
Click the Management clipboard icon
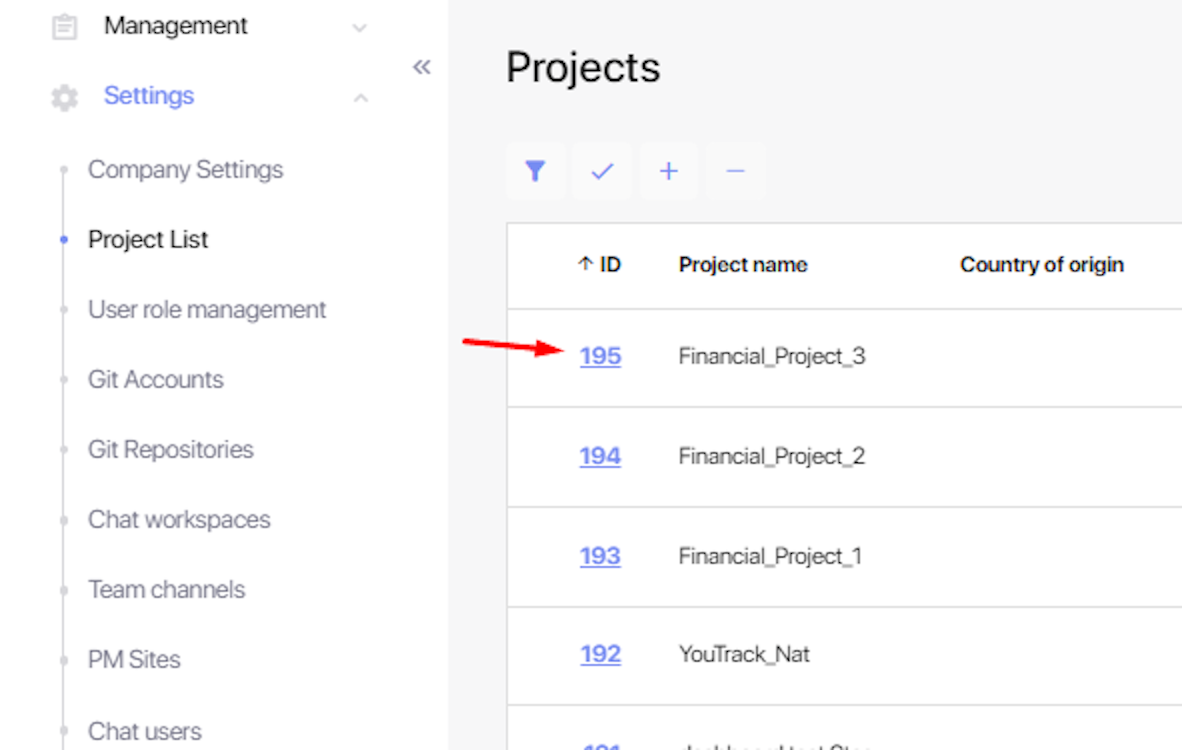click(65, 27)
